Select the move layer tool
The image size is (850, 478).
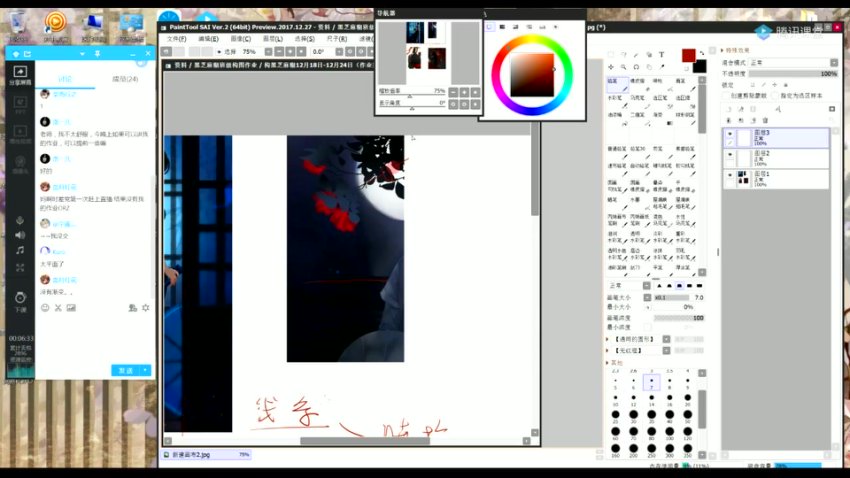(x=611, y=67)
